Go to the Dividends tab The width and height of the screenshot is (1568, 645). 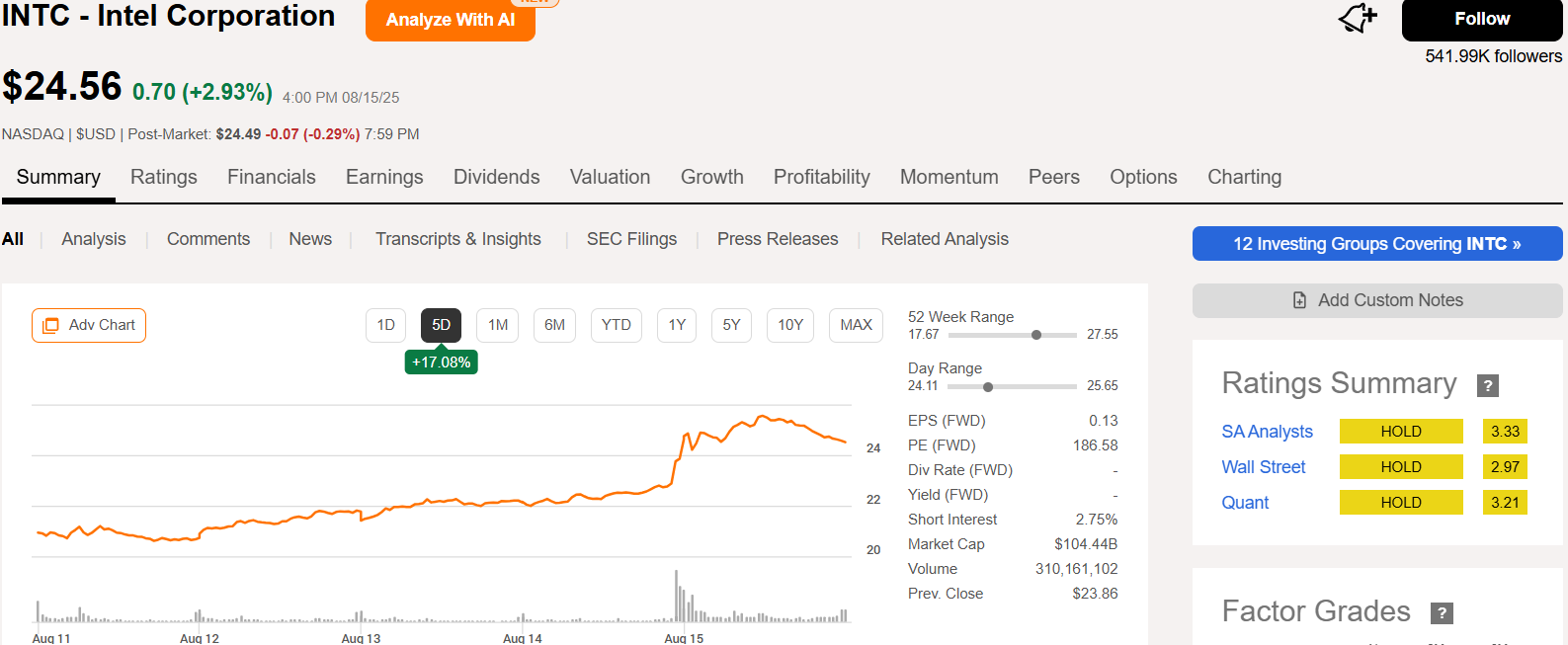(x=497, y=177)
